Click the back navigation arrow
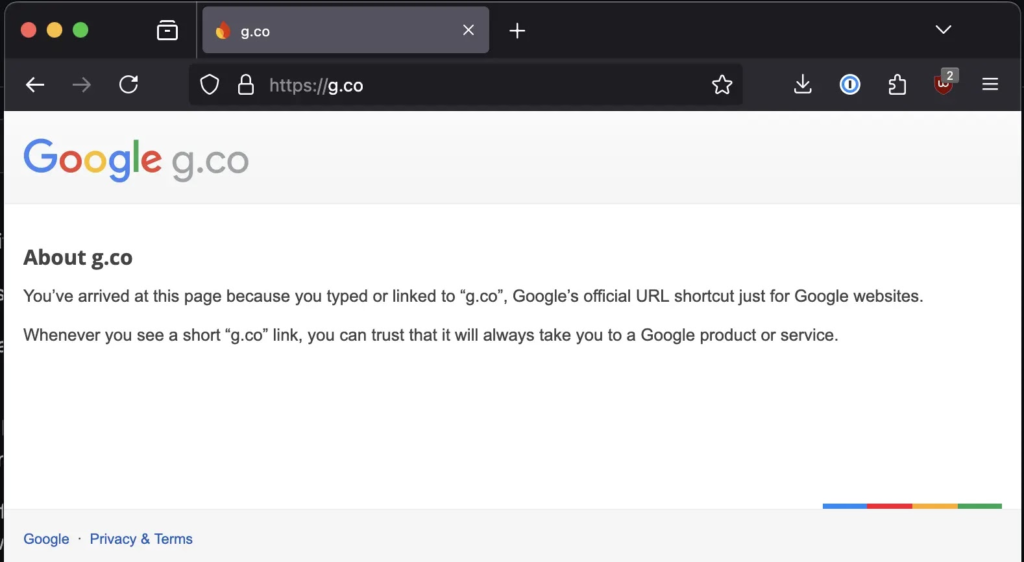 [x=35, y=85]
